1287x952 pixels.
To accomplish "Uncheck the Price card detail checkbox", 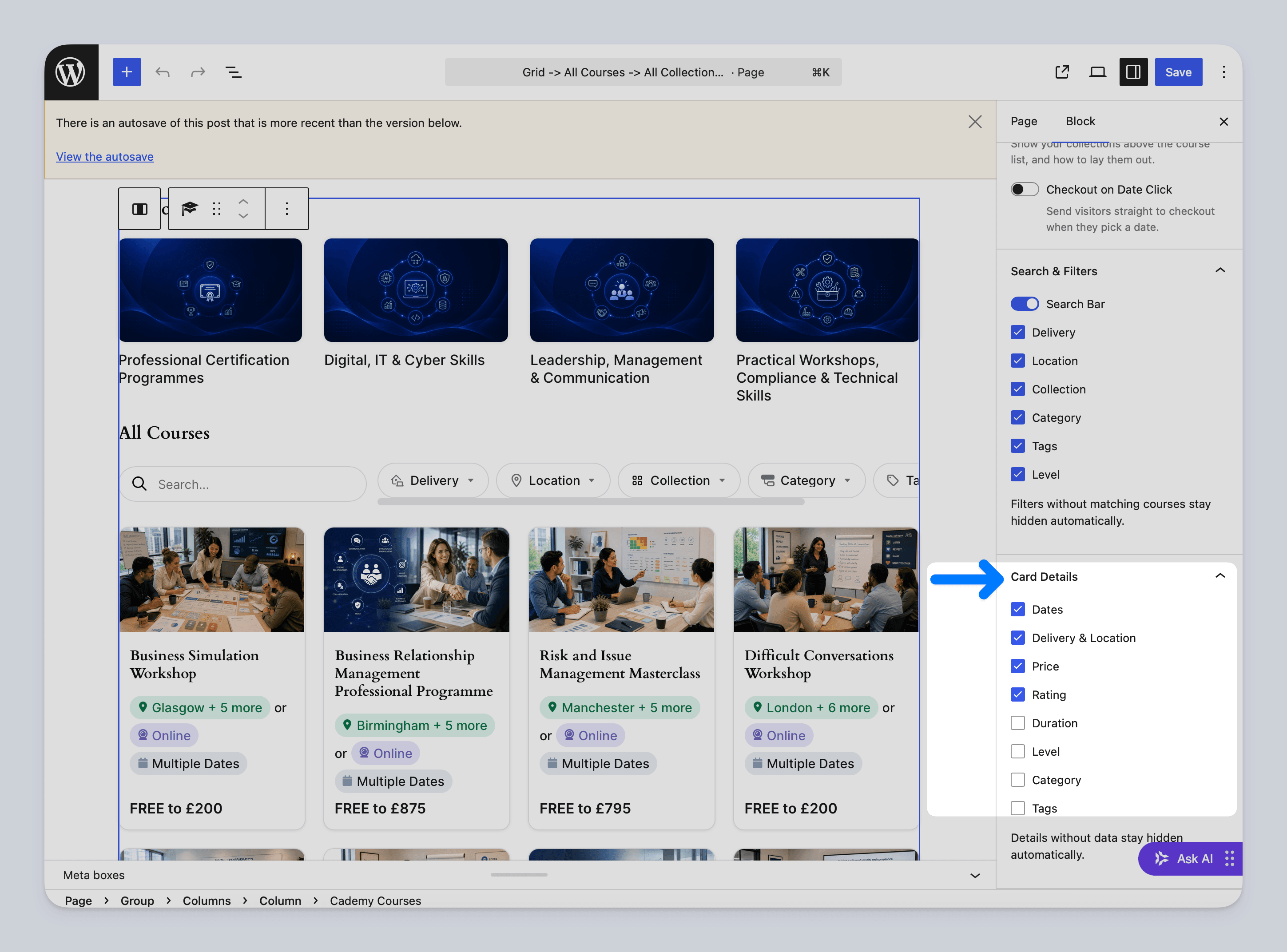I will (x=1018, y=666).
